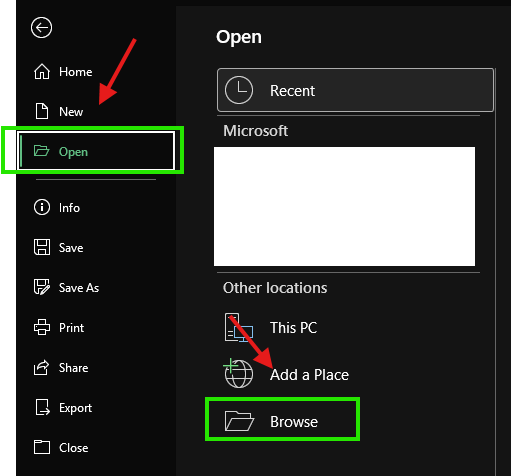Viewport: 511px width, 476px height.
Task: Click the Print printer icon
Action: pos(42,327)
